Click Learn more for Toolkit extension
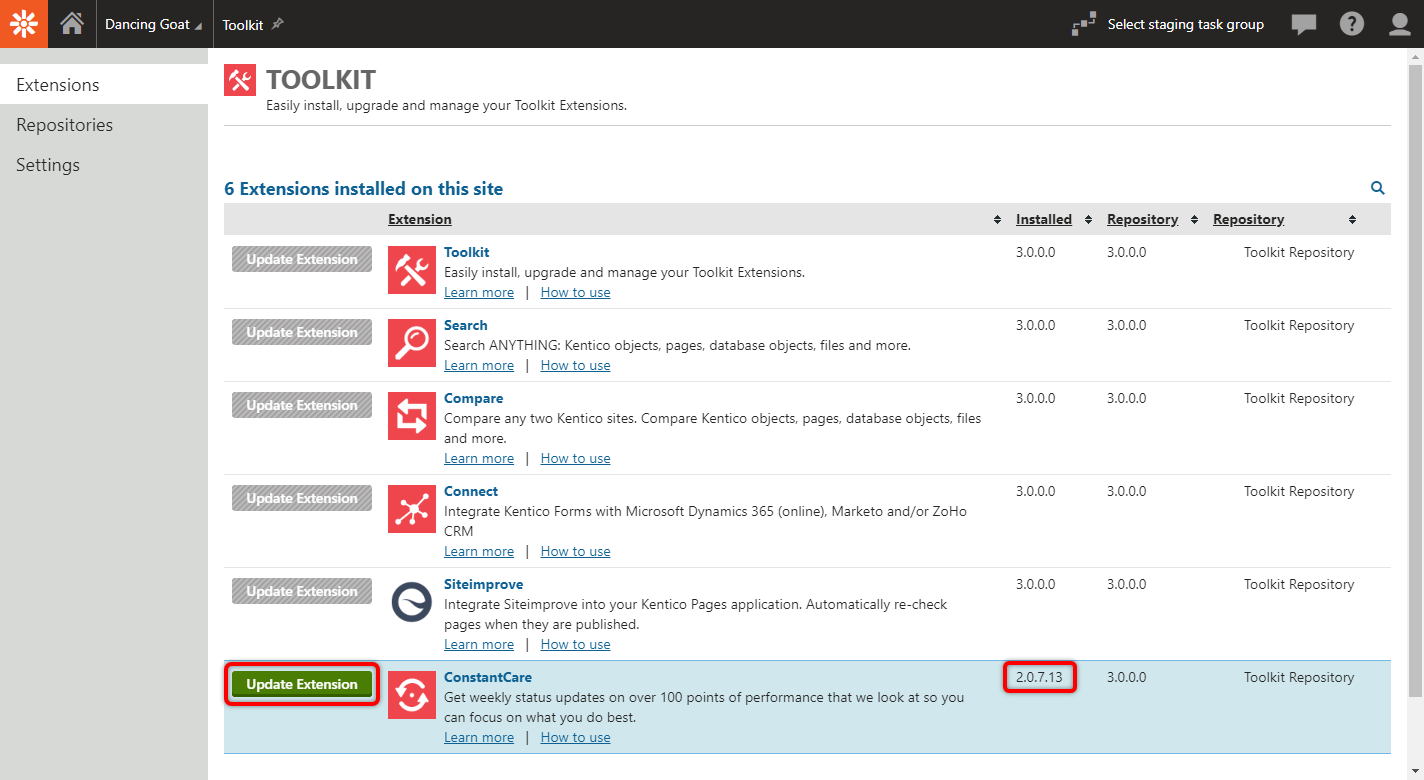This screenshot has width=1424, height=780. 479,293
